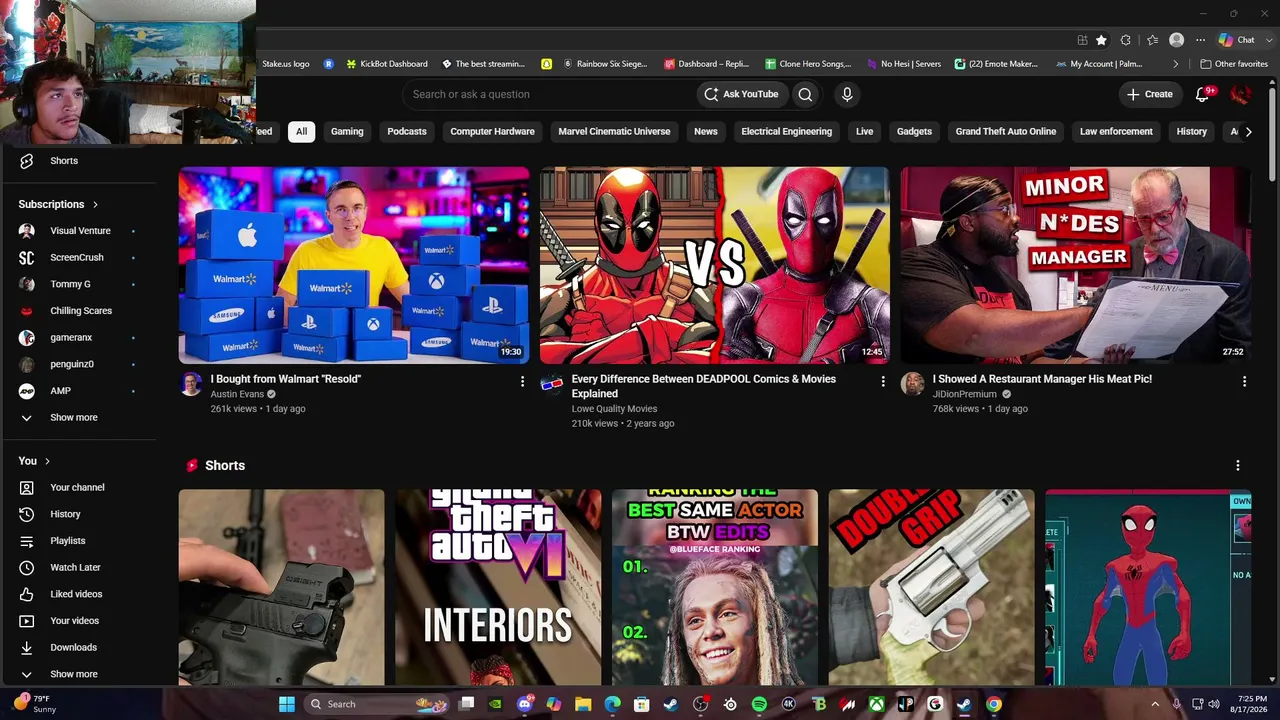This screenshot has width=1280, height=720.
Task: Show more bookmarks with the overflow chevron
Action: [x=1176, y=64]
